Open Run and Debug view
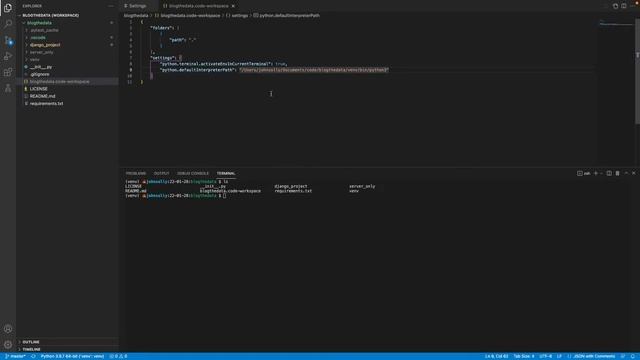The width and height of the screenshot is (640, 360). 8,56
